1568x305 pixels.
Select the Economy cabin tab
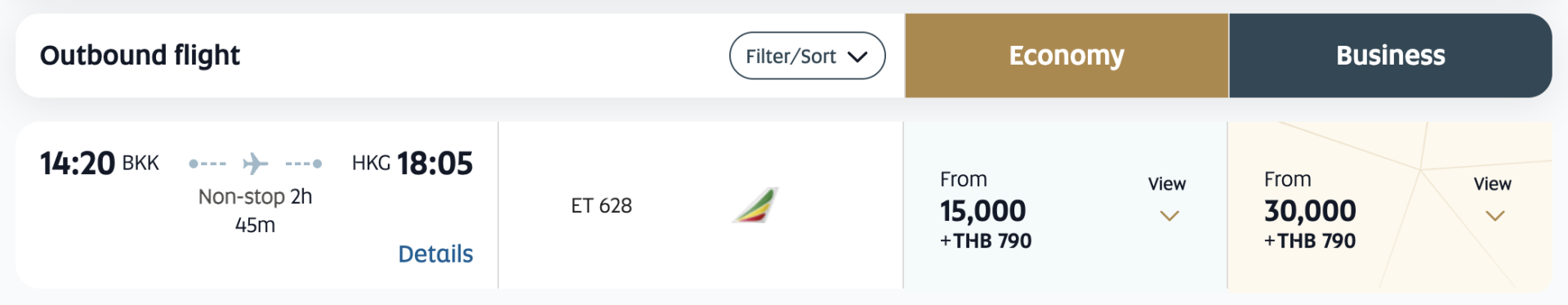(x=1067, y=56)
